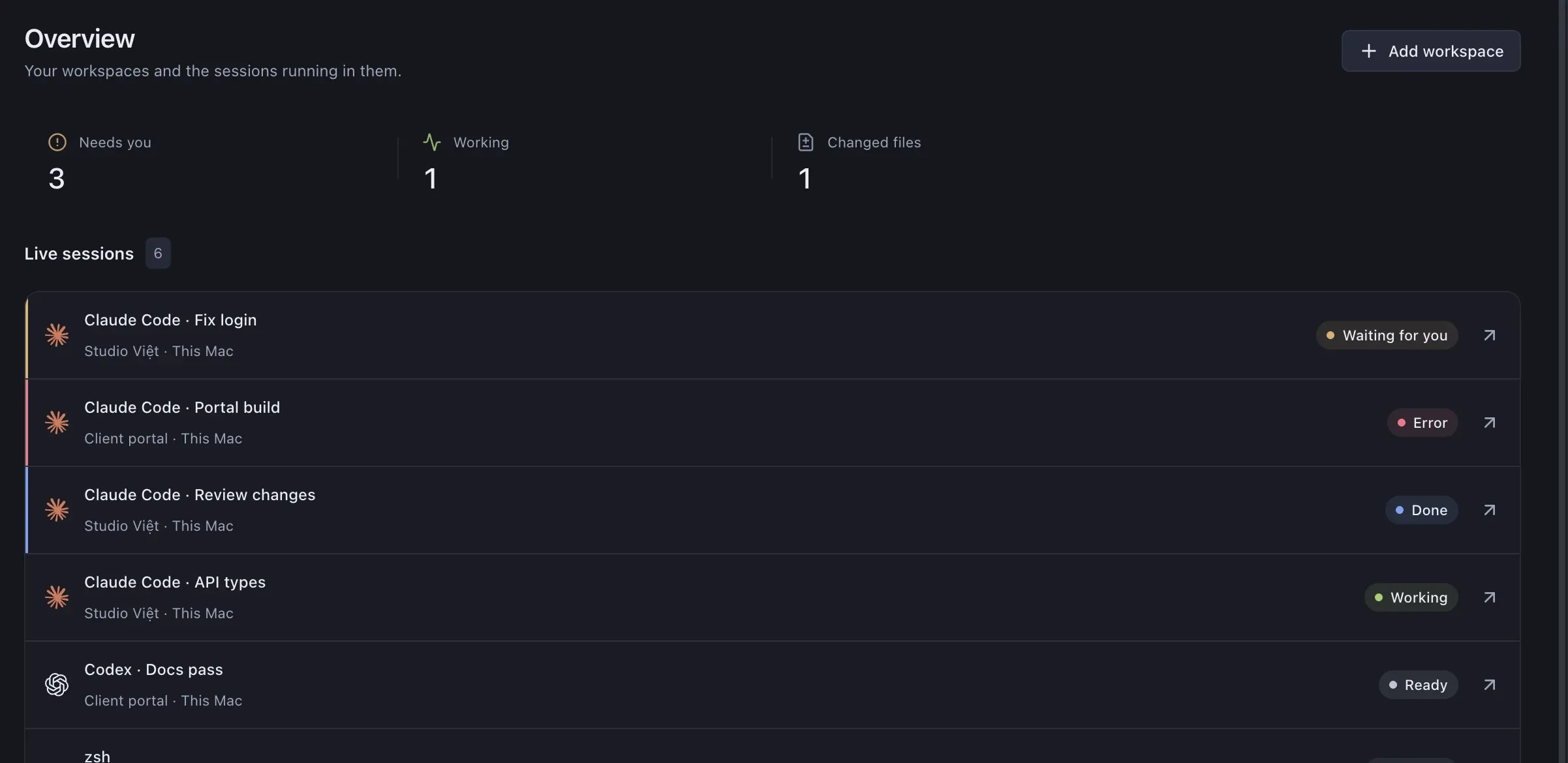Click the Working count under the Working label
Image resolution: width=1568 pixels, height=763 pixels.
431,179
